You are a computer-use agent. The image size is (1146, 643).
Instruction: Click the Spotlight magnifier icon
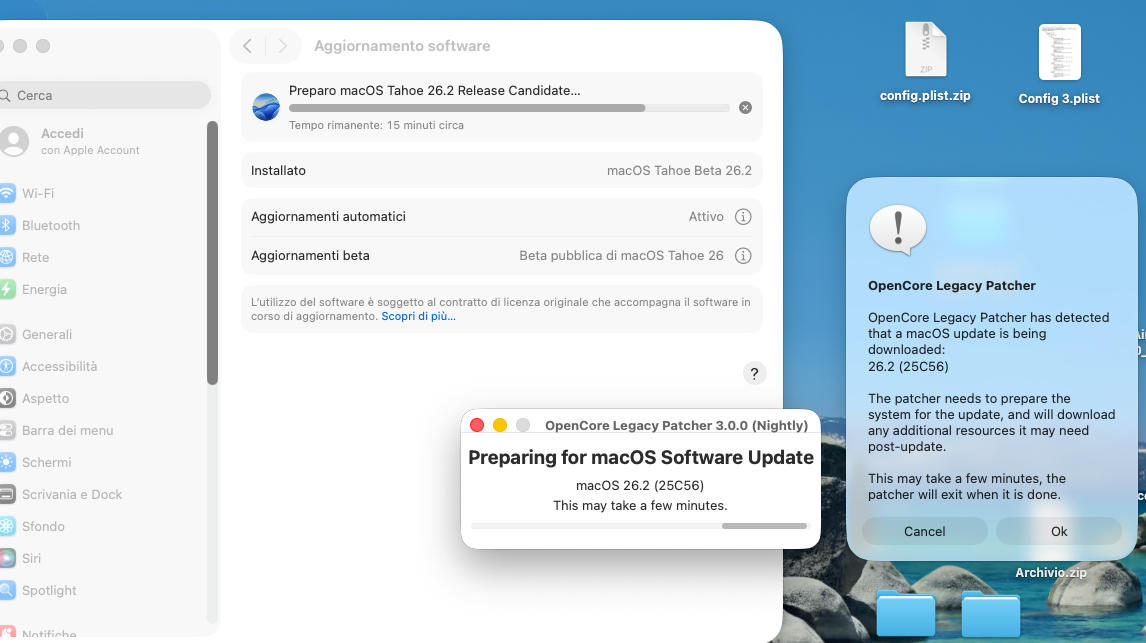pos(7,590)
